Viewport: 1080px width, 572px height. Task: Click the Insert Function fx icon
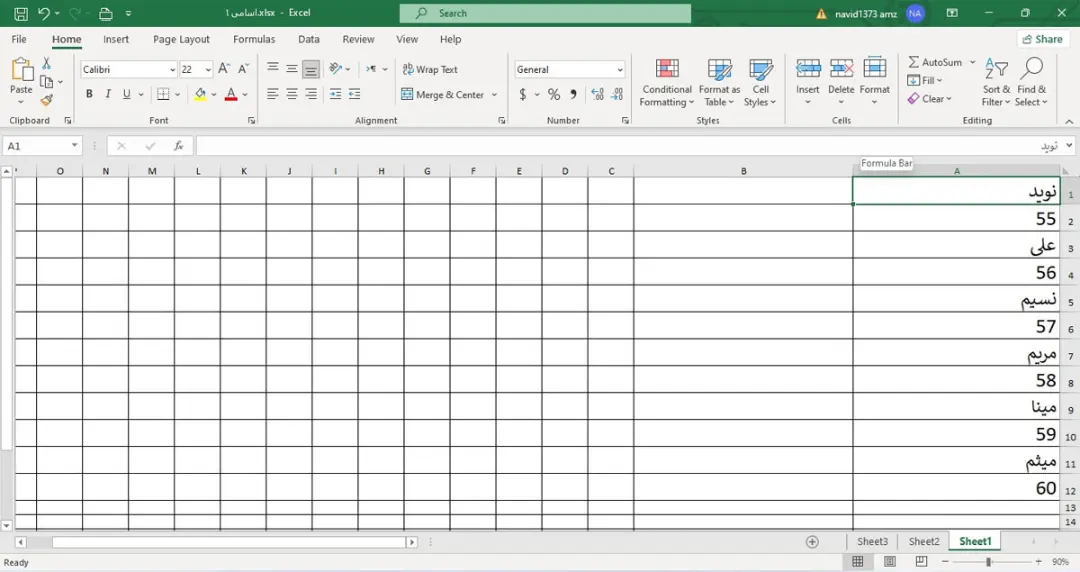point(178,145)
